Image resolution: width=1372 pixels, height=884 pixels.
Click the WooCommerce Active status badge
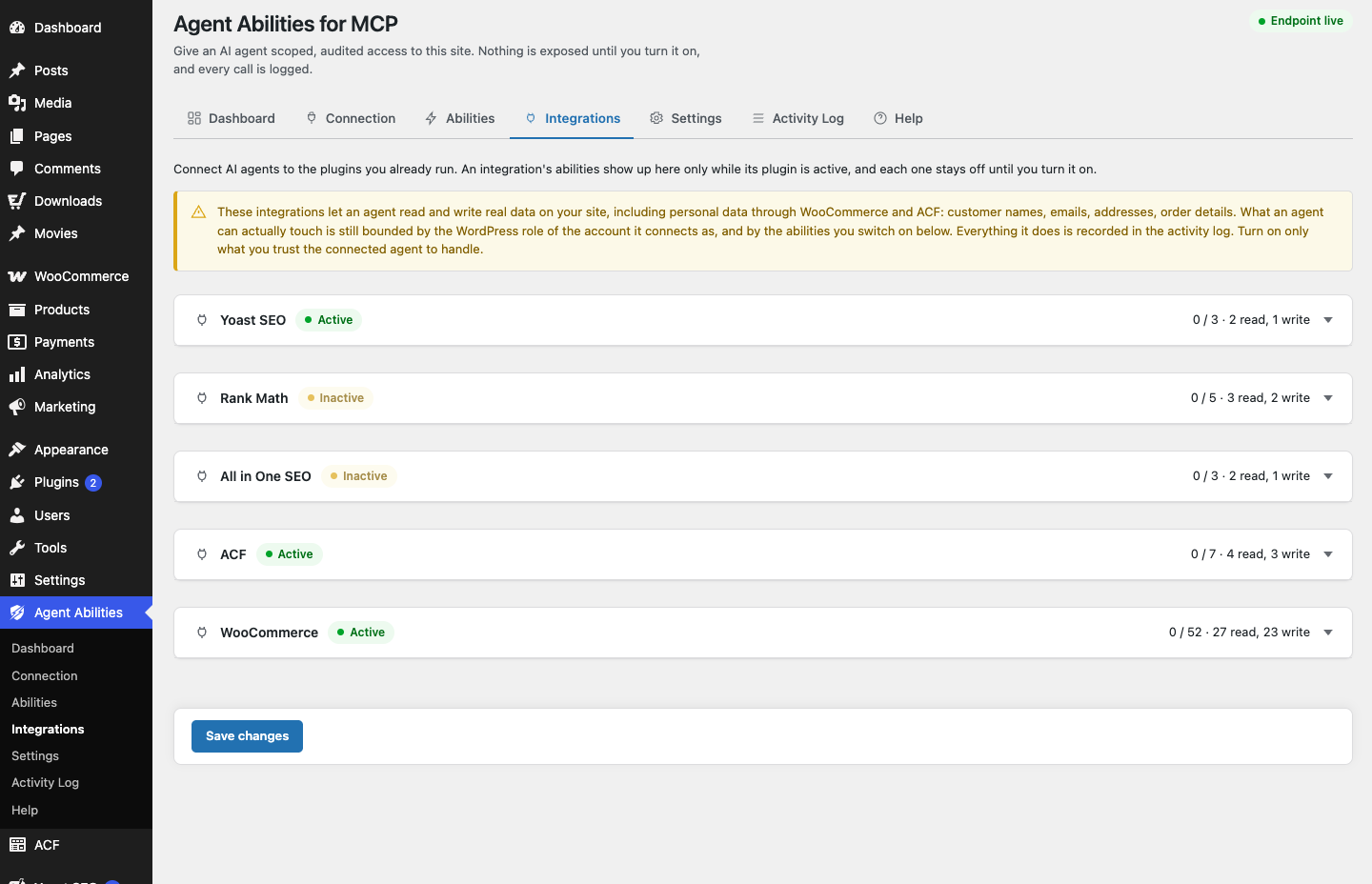[360, 633]
